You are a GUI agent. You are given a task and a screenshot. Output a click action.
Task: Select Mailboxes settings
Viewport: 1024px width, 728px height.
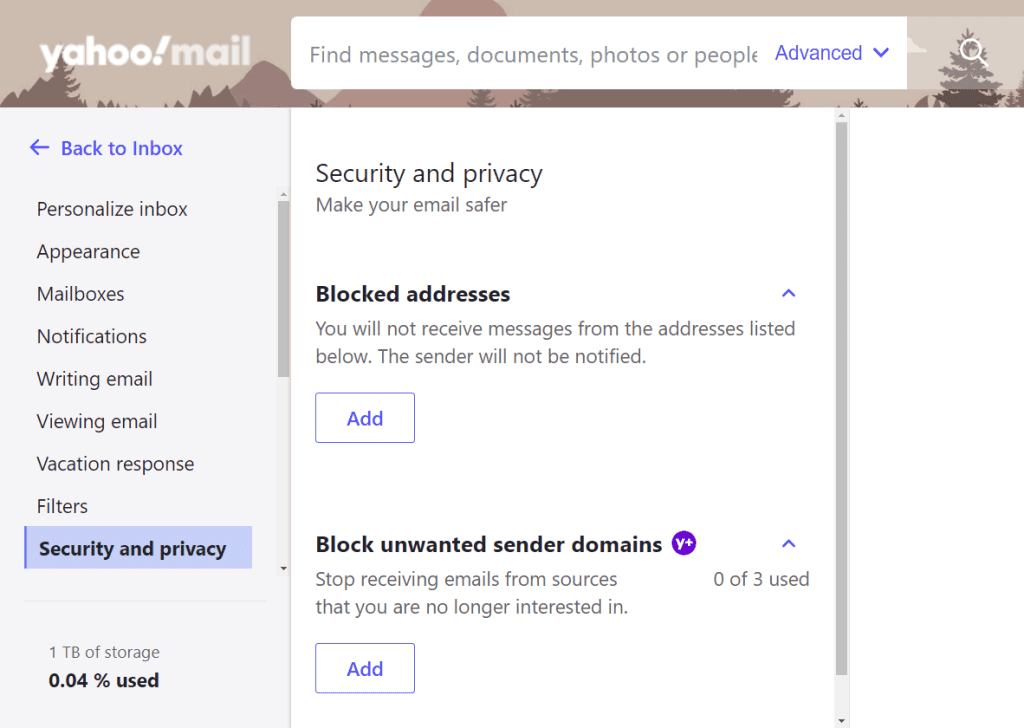tap(80, 294)
